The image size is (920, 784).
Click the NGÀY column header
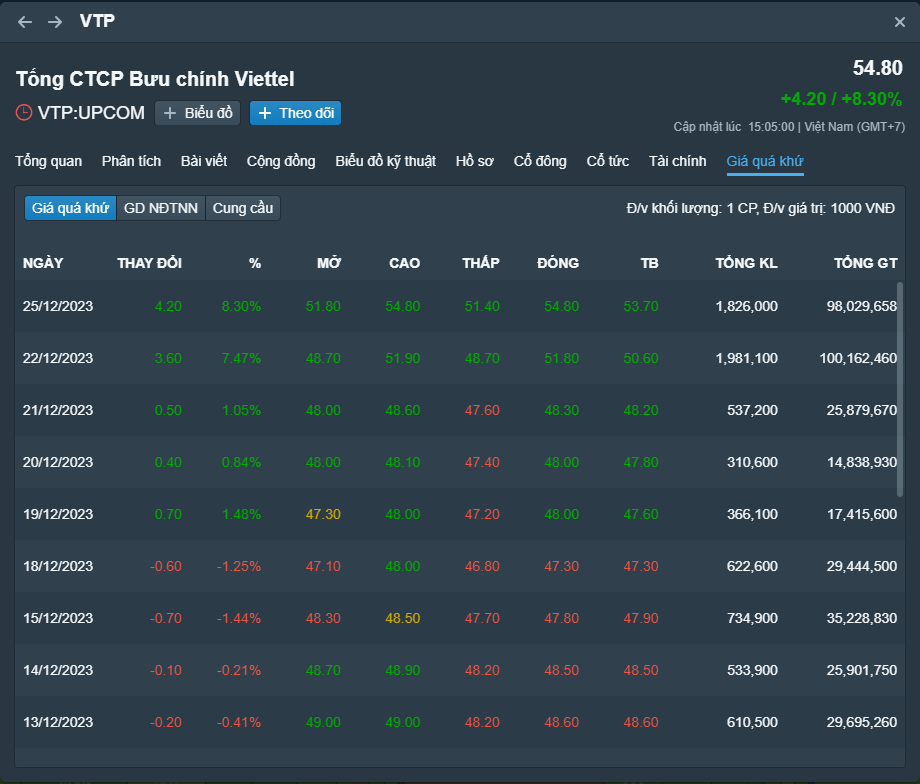click(43, 263)
